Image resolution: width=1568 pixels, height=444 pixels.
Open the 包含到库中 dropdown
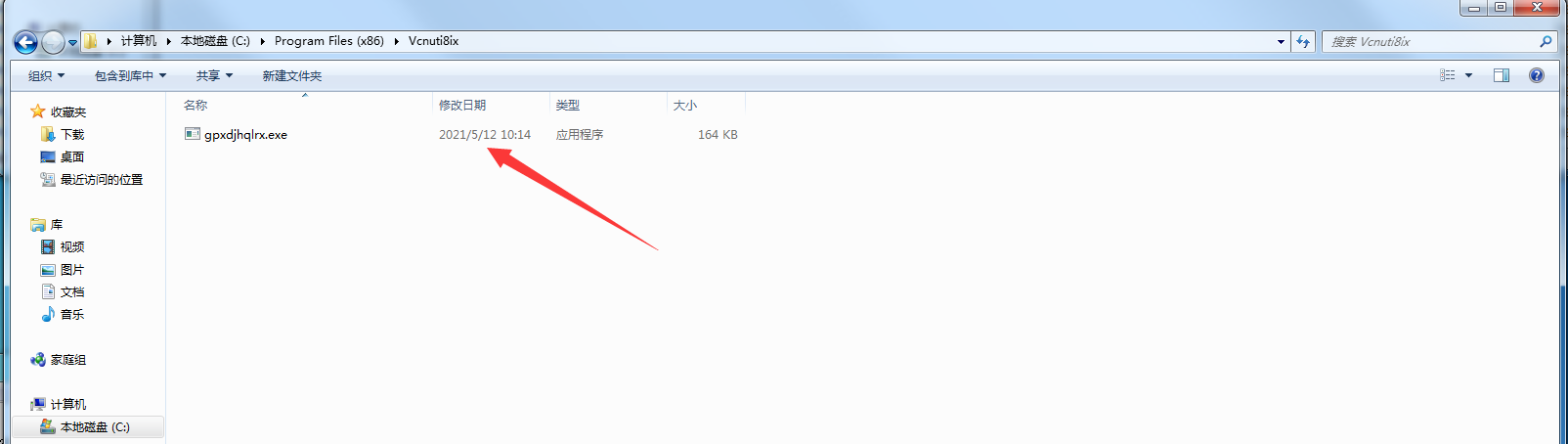(x=130, y=75)
